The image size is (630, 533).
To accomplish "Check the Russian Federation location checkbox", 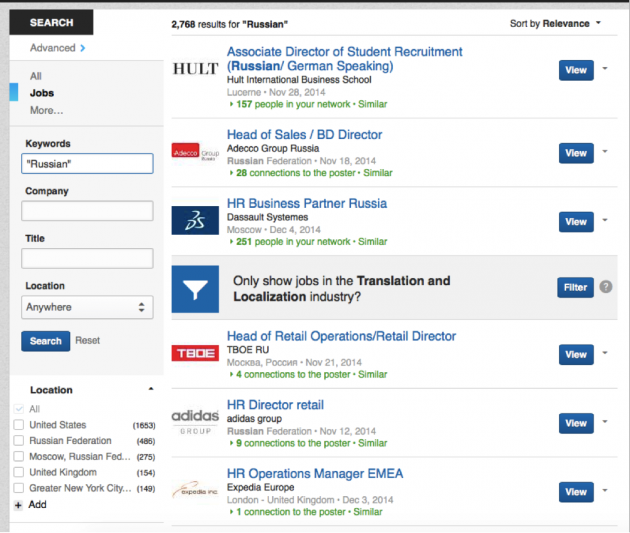I will pyautogui.click(x=18, y=441).
